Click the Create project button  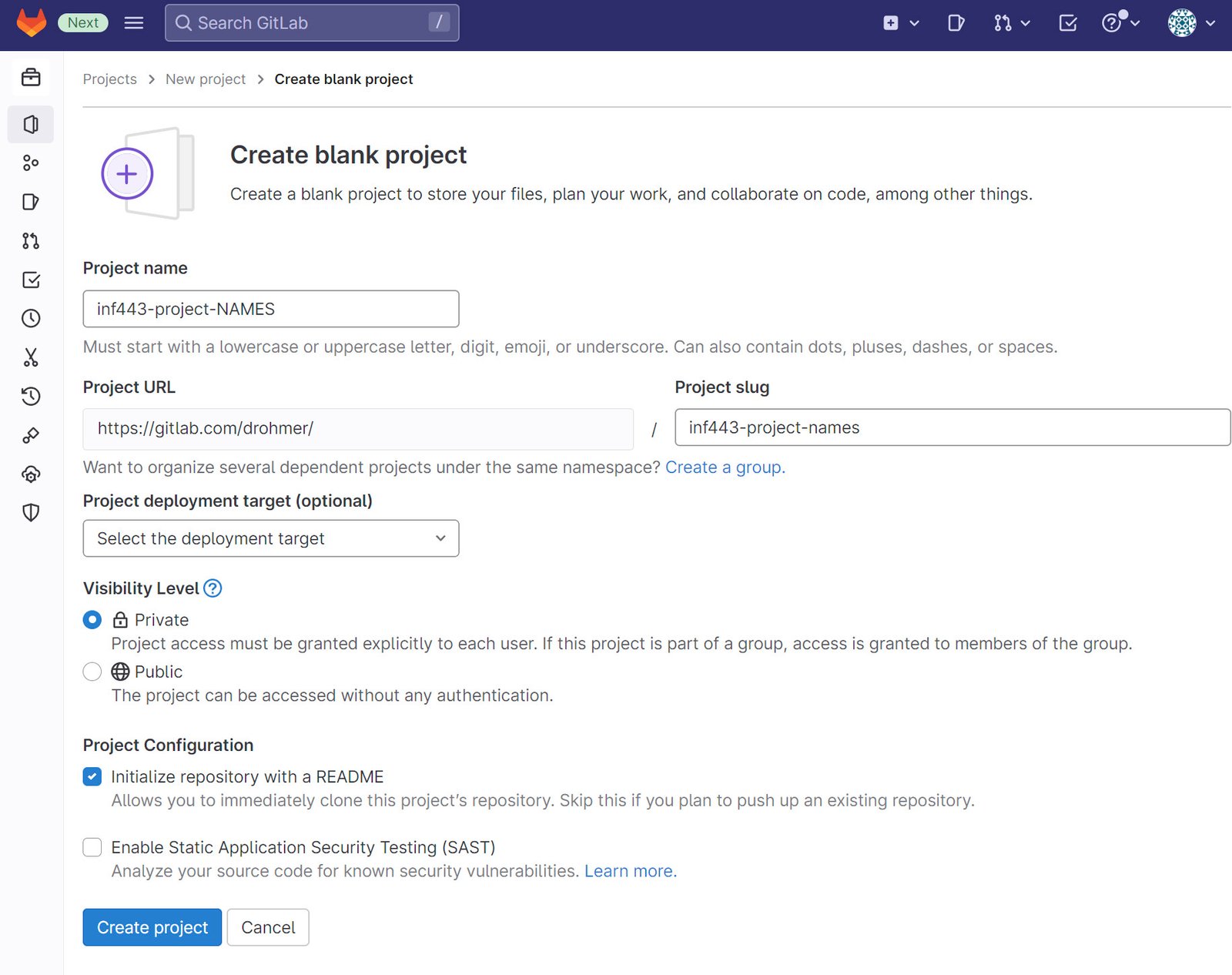click(152, 927)
